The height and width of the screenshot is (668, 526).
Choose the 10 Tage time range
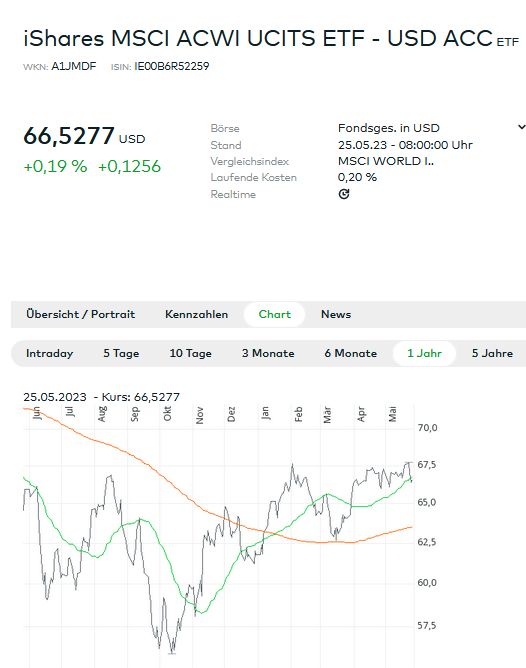pos(190,354)
